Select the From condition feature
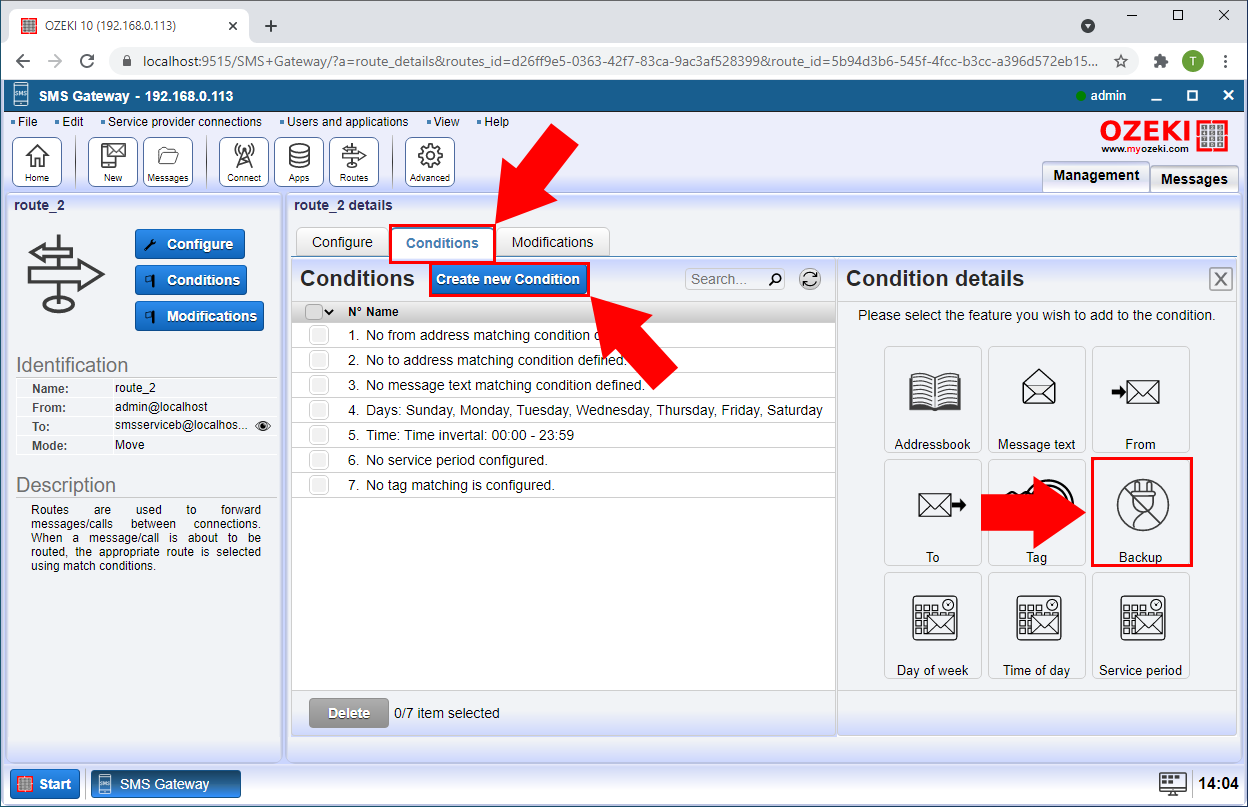The width and height of the screenshot is (1248, 807). tap(1141, 400)
